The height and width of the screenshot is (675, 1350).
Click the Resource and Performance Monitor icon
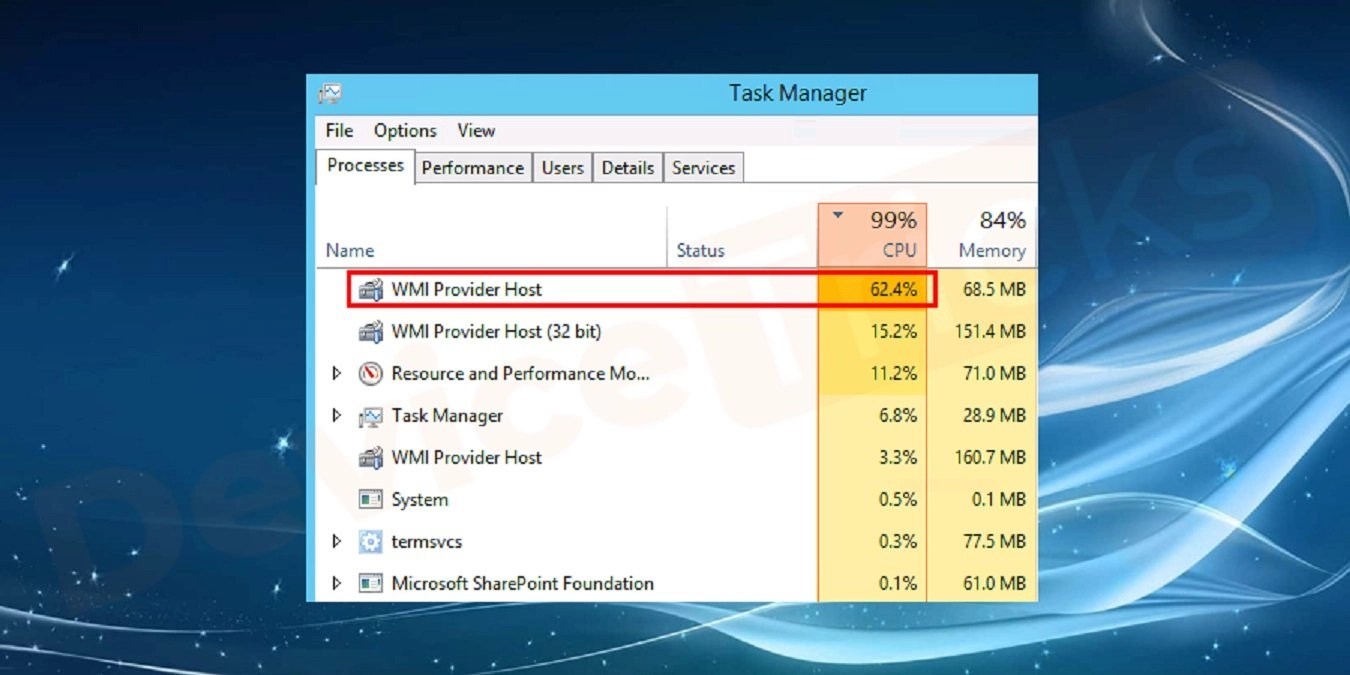pyautogui.click(x=368, y=373)
